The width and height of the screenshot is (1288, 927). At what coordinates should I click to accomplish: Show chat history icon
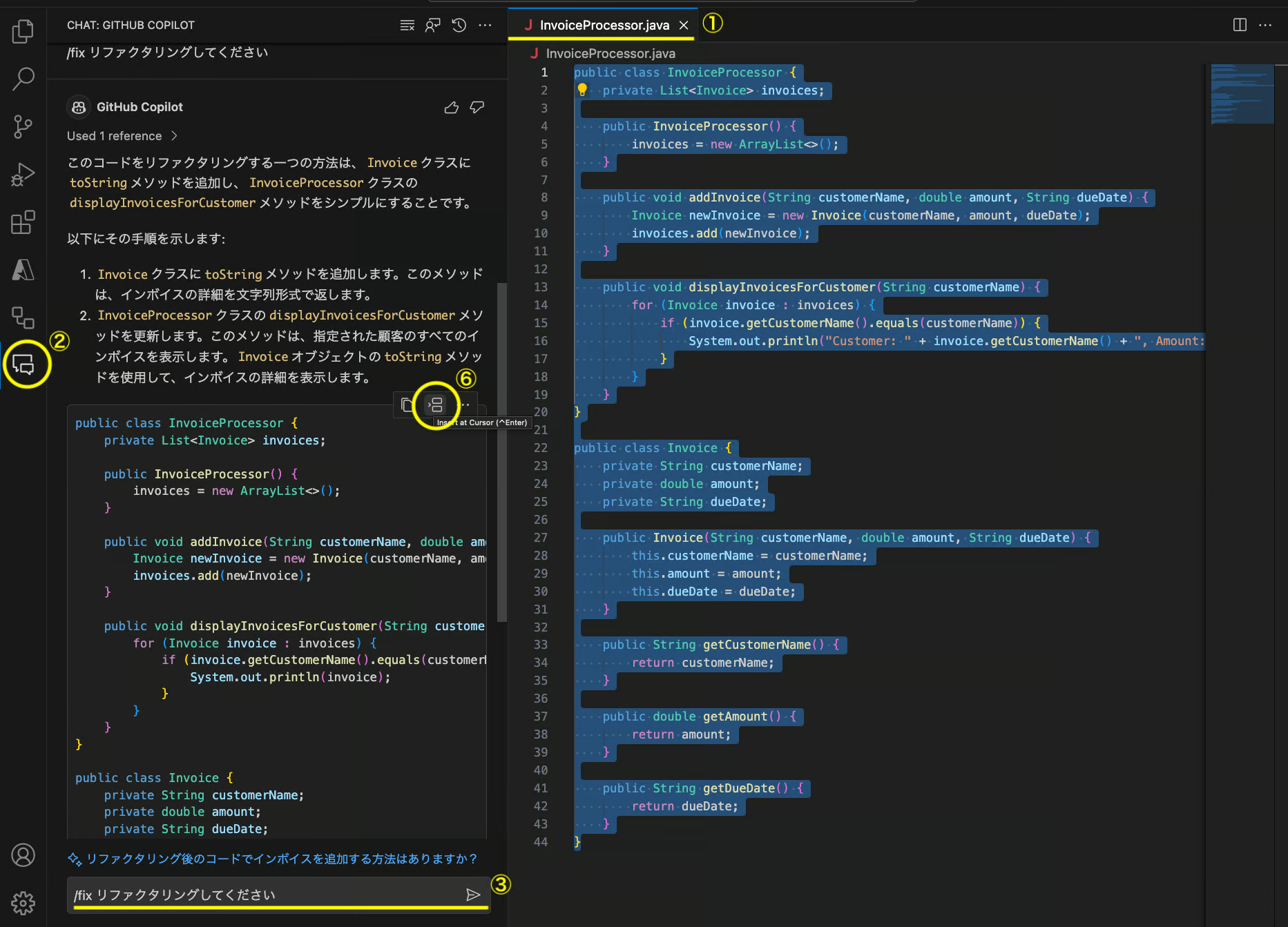click(459, 26)
